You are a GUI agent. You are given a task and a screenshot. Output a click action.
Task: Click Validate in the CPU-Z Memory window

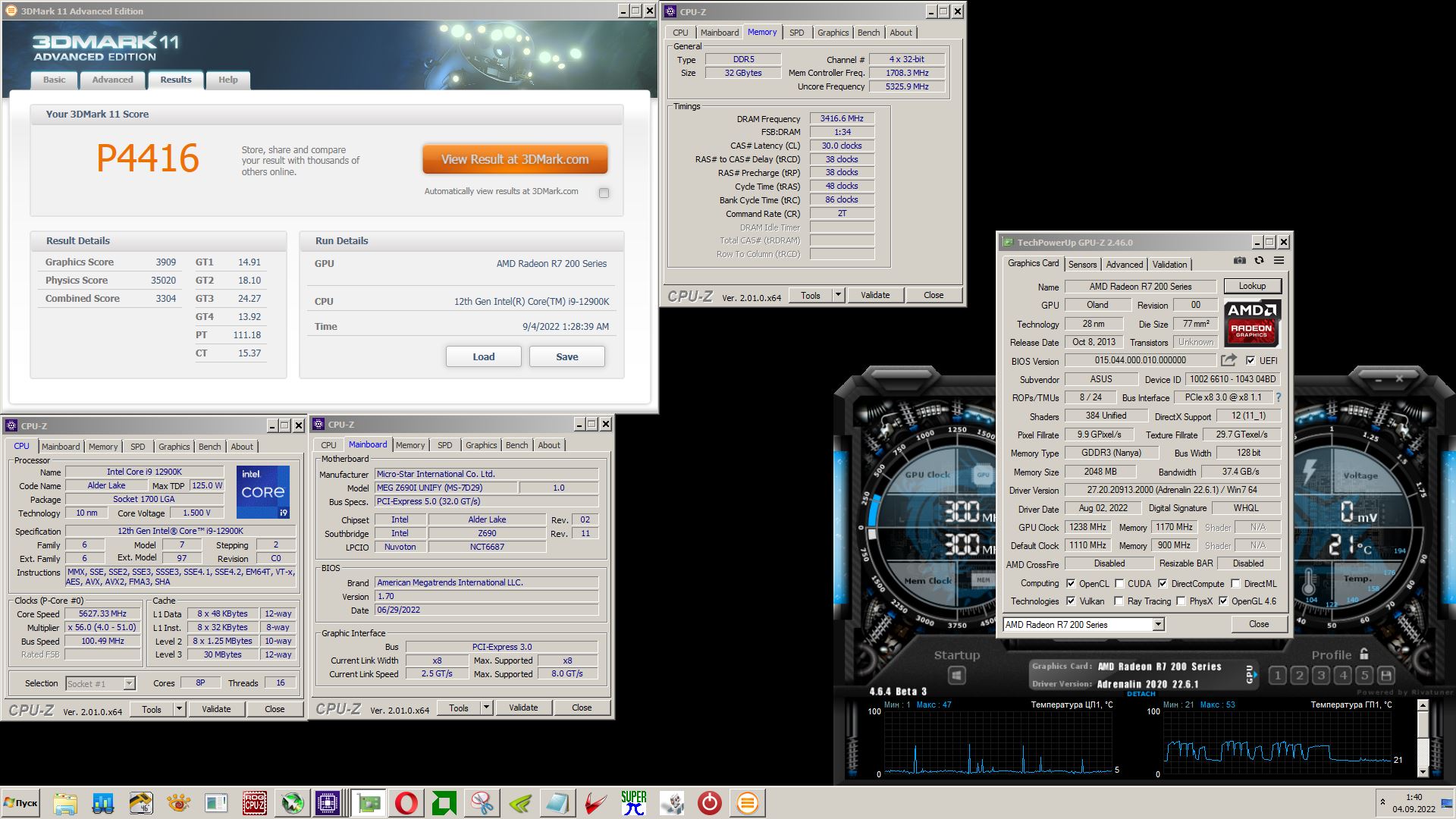coord(875,295)
